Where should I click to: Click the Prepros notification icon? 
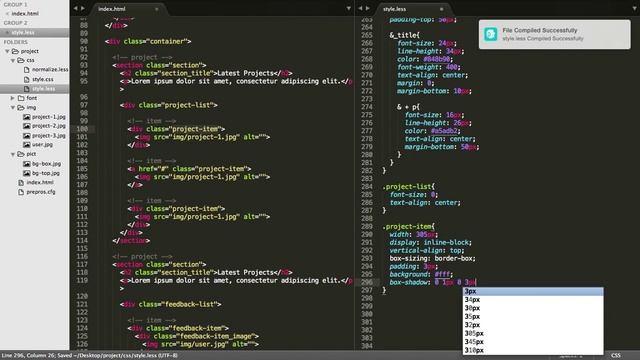click(491, 34)
